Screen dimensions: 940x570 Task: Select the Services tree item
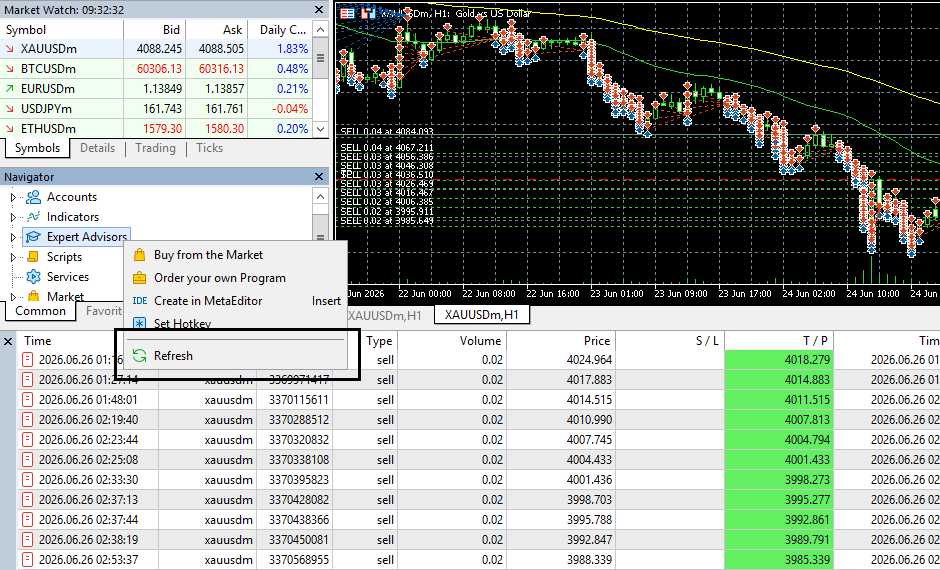[68, 277]
